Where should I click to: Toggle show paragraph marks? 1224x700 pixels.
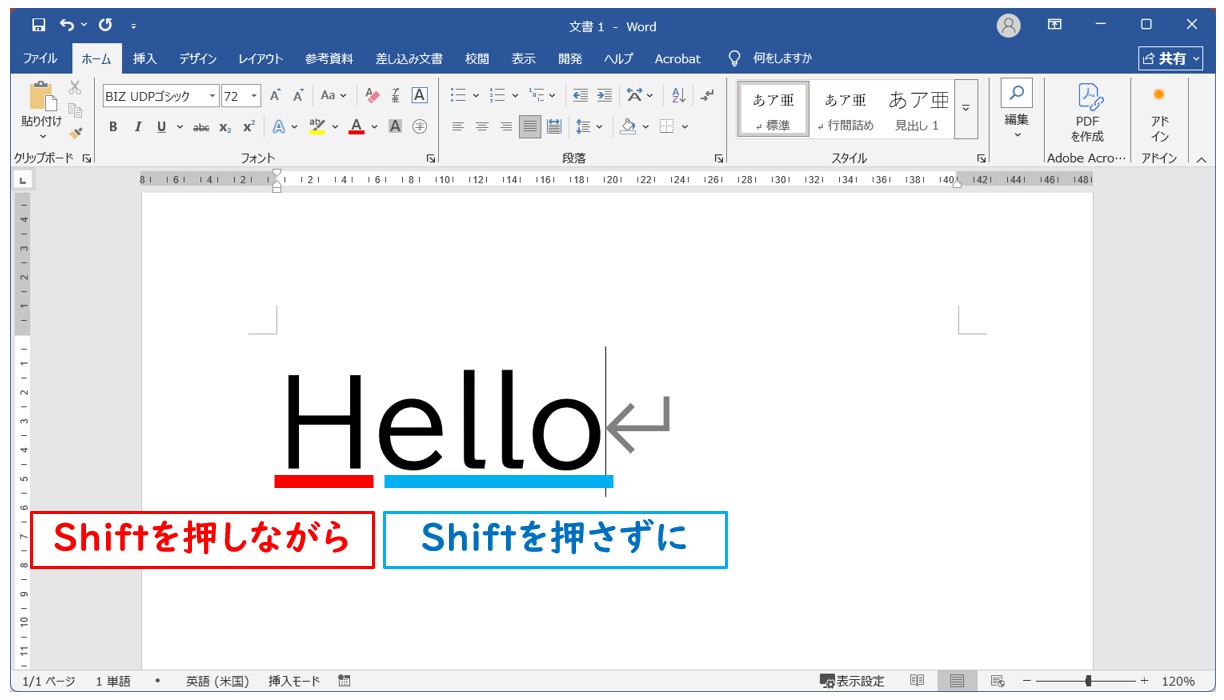pos(708,96)
